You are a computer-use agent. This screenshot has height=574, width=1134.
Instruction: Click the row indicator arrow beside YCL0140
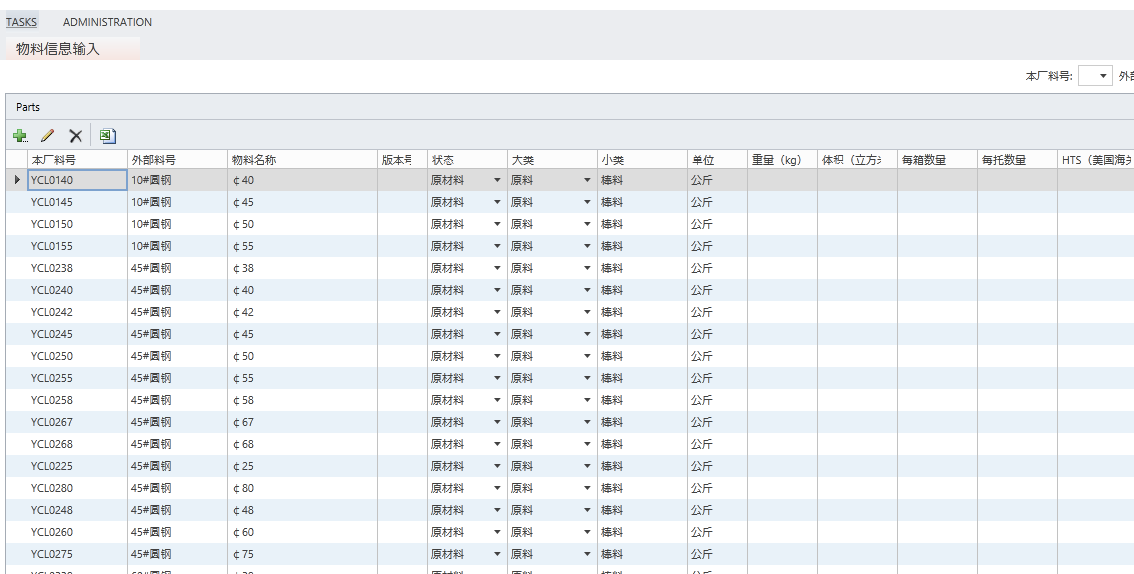[16, 180]
